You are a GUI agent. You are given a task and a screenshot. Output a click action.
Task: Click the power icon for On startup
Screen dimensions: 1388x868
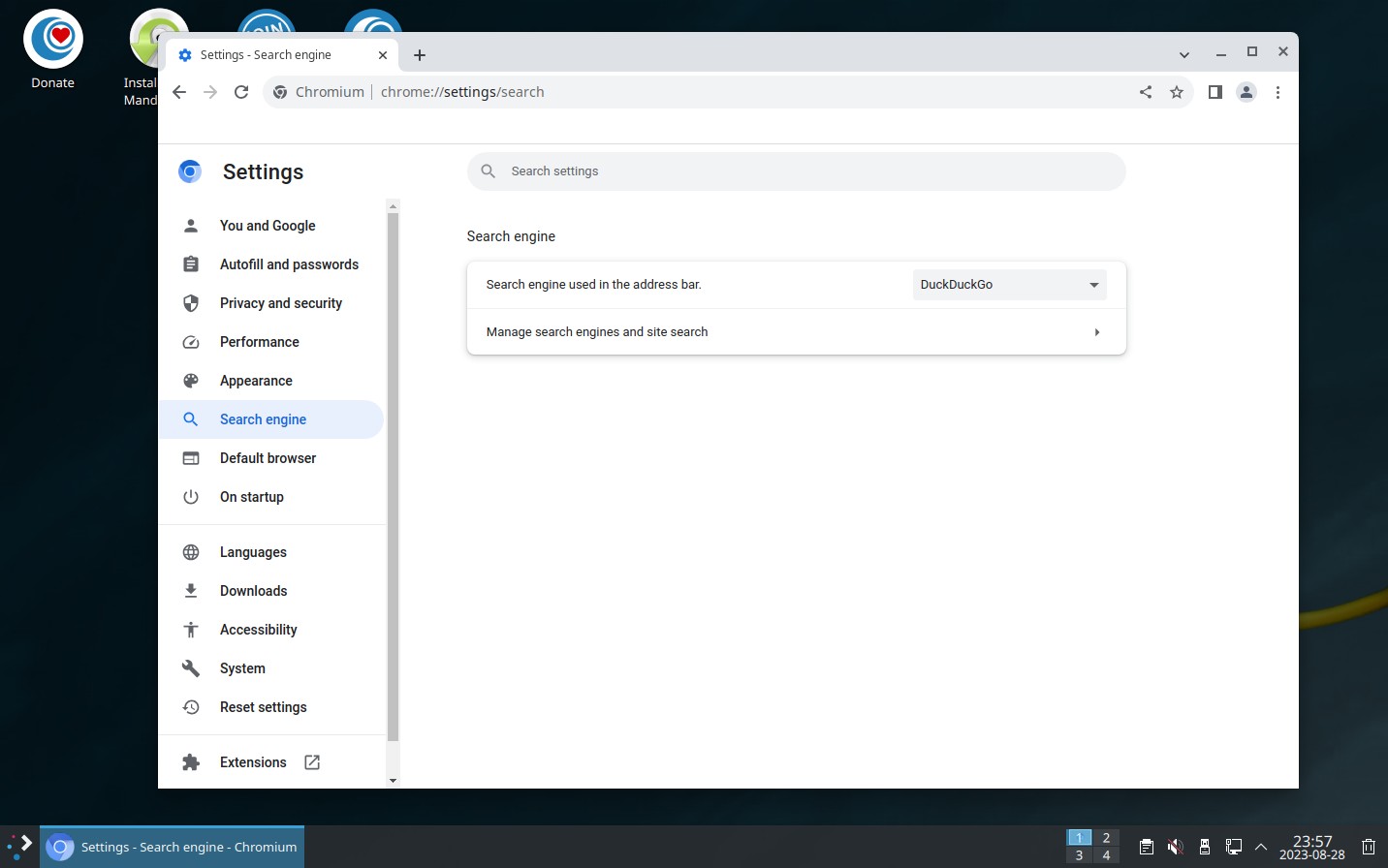[191, 497]
